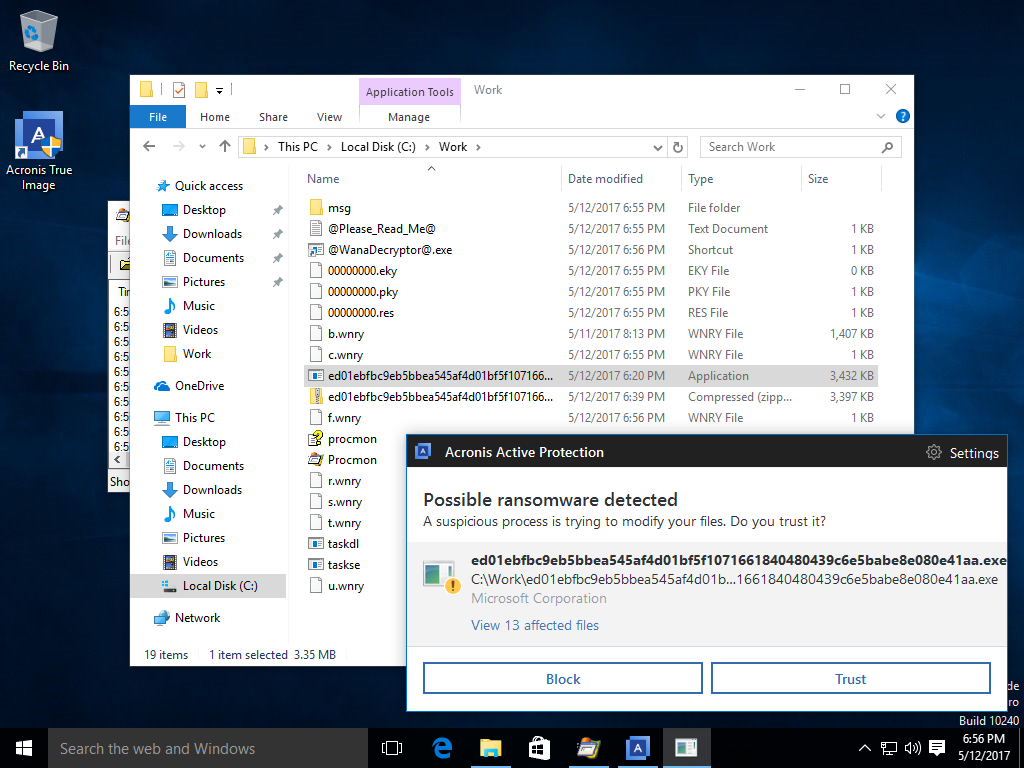This screenshot has width=1024, height=768.
Task: Open Acronis True Image desktop shortcut
Action: coord(39,151)
